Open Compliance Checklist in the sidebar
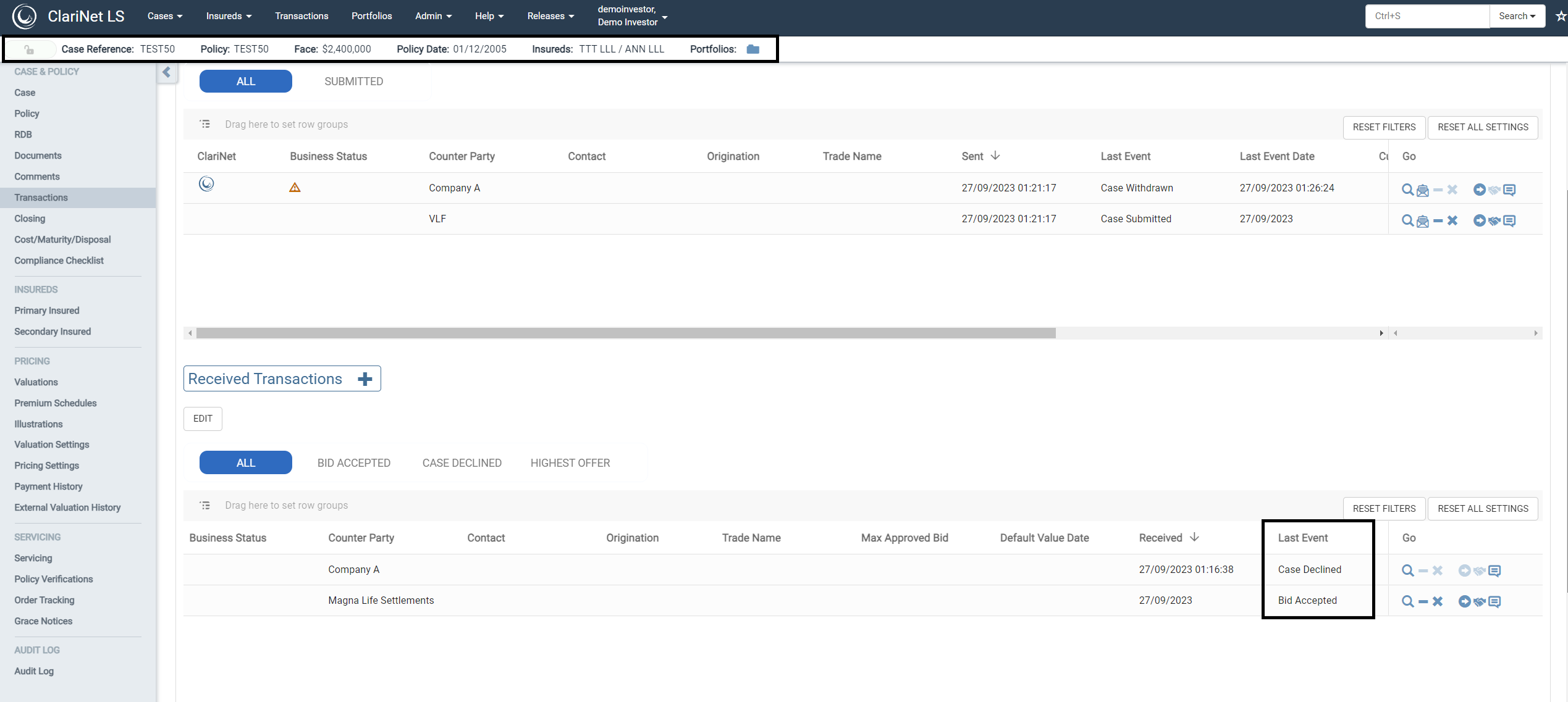The width and height of the screenshot is (1568, 702). coord(59,261)
